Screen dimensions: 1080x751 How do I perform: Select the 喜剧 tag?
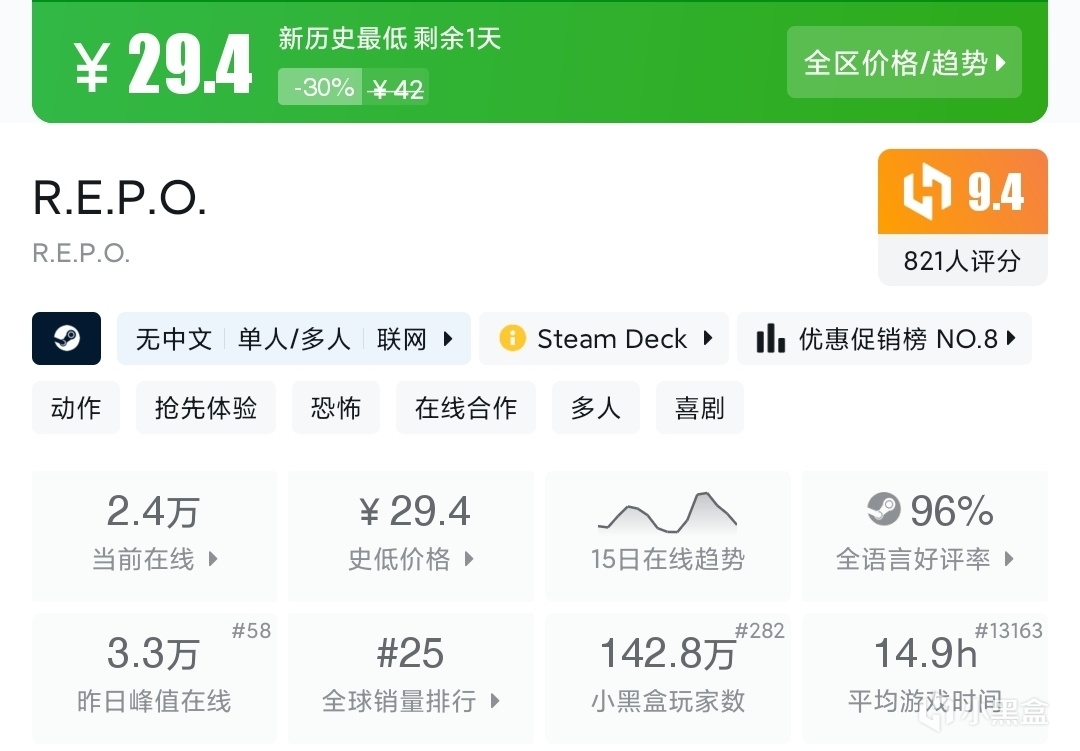(700, 408)
